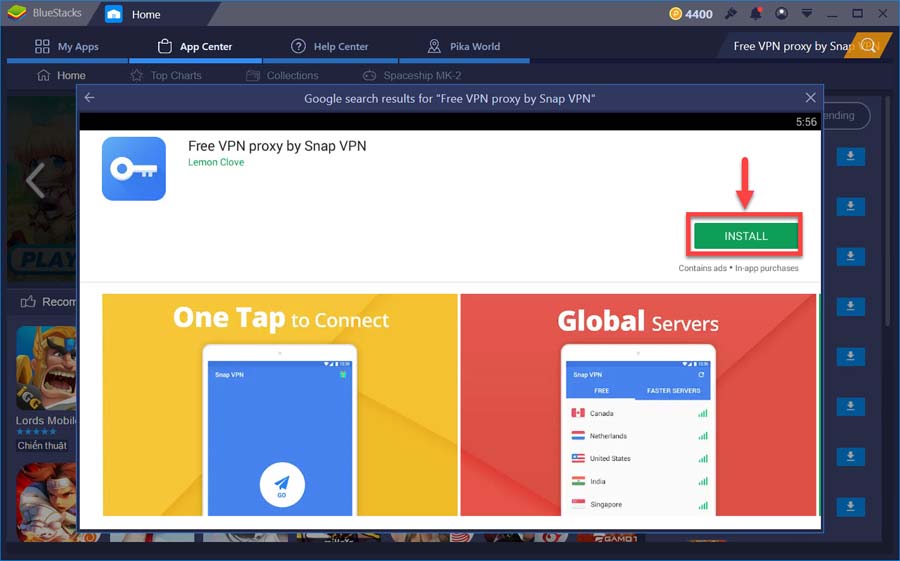Close the Google search results dialog
The image size is (900, 561).
(810, 98)
